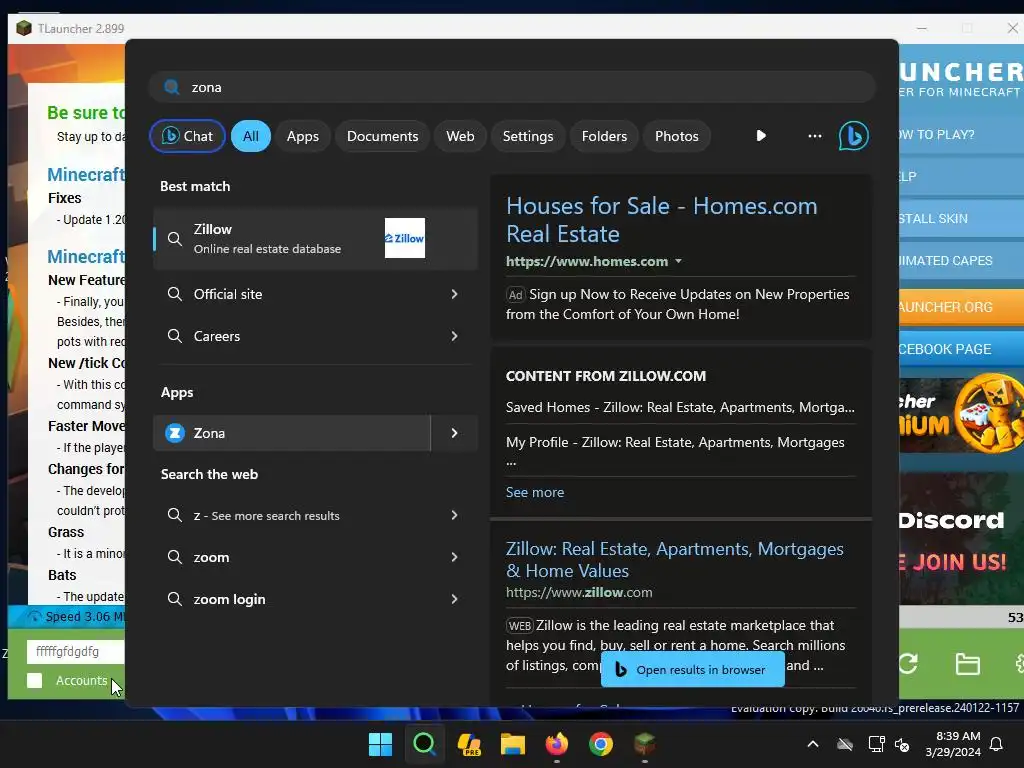
Task: Click the play arrow to show more filters
Action: [761, 136]
